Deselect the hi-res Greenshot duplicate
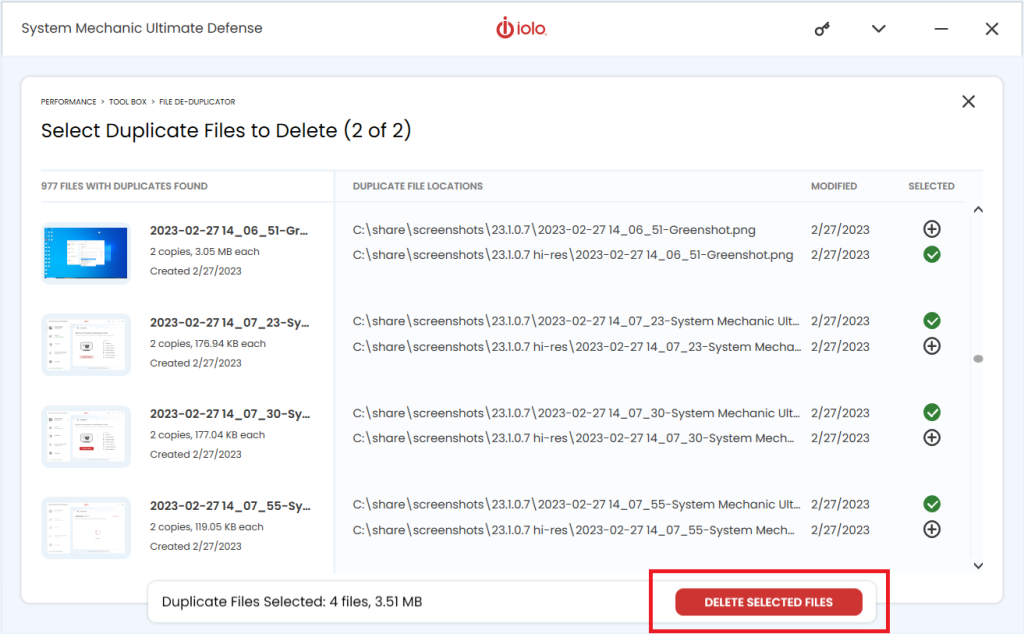The image size is (1024, 634). click(x=931, y=254)
